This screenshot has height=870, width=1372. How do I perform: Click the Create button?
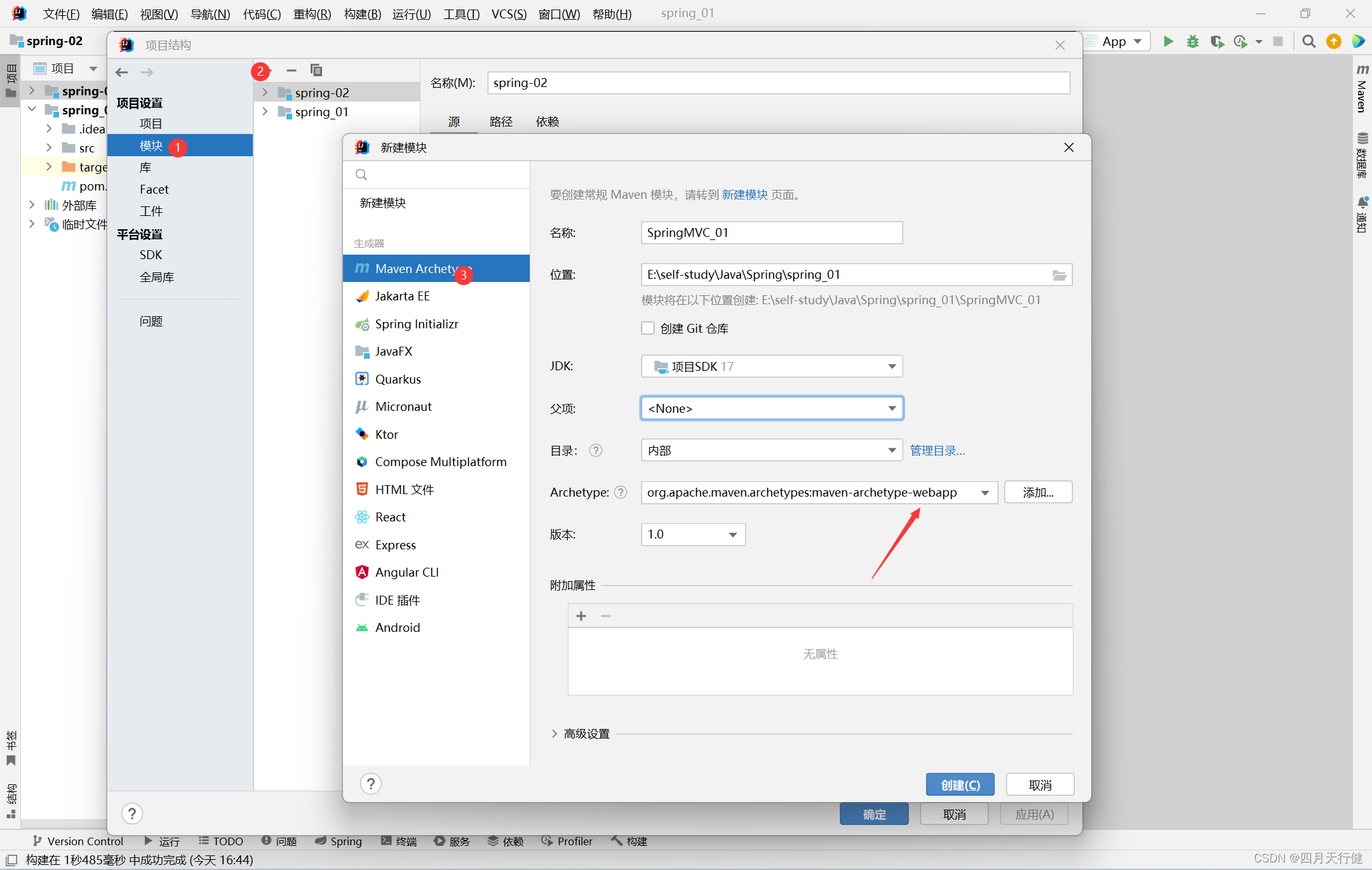[959, 785]
